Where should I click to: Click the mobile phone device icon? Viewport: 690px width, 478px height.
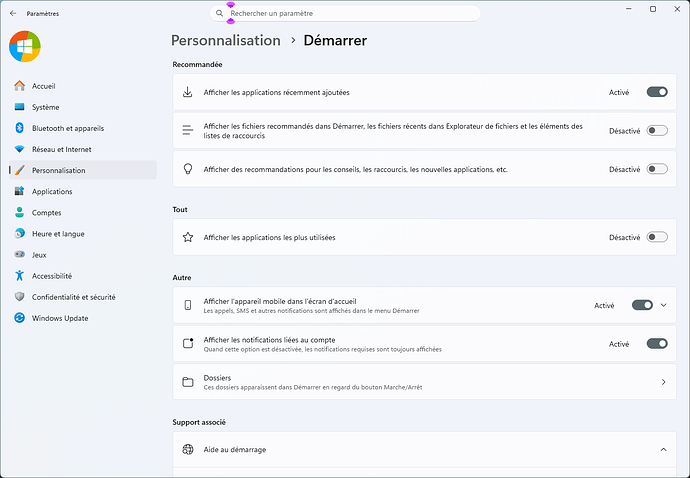pyautogui.click(x=187, y=305)
